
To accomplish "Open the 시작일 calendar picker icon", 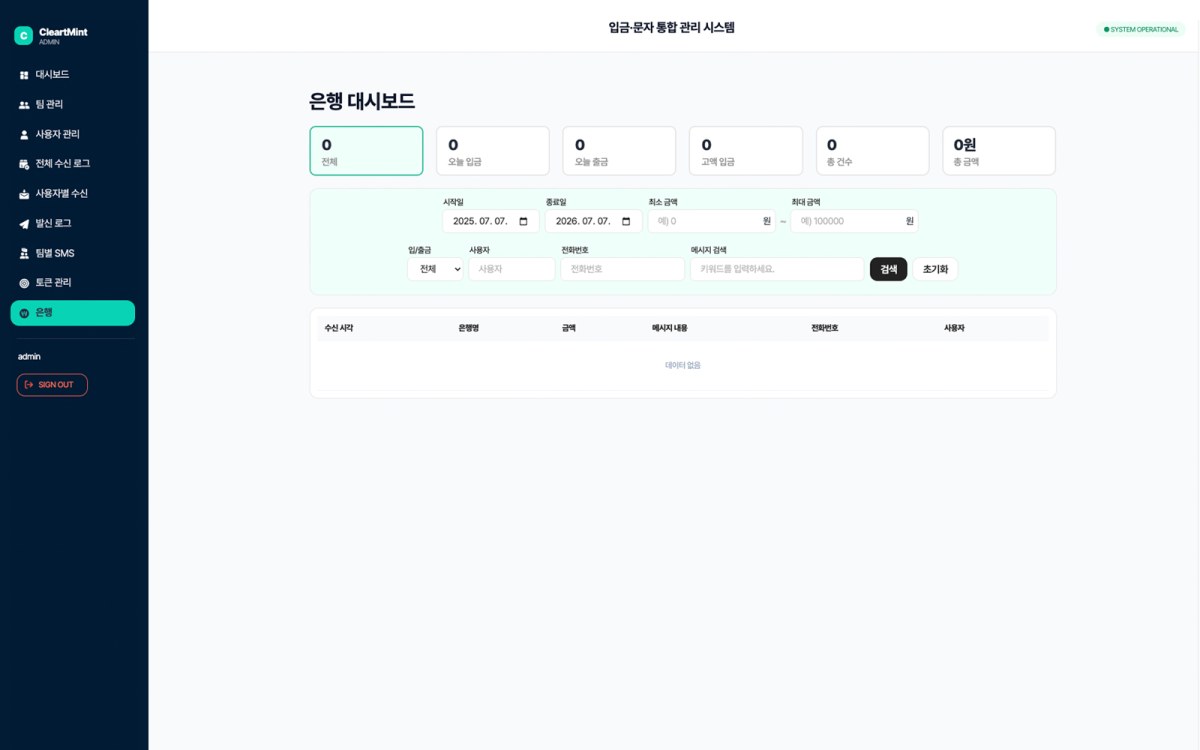I will coord(523,221).
